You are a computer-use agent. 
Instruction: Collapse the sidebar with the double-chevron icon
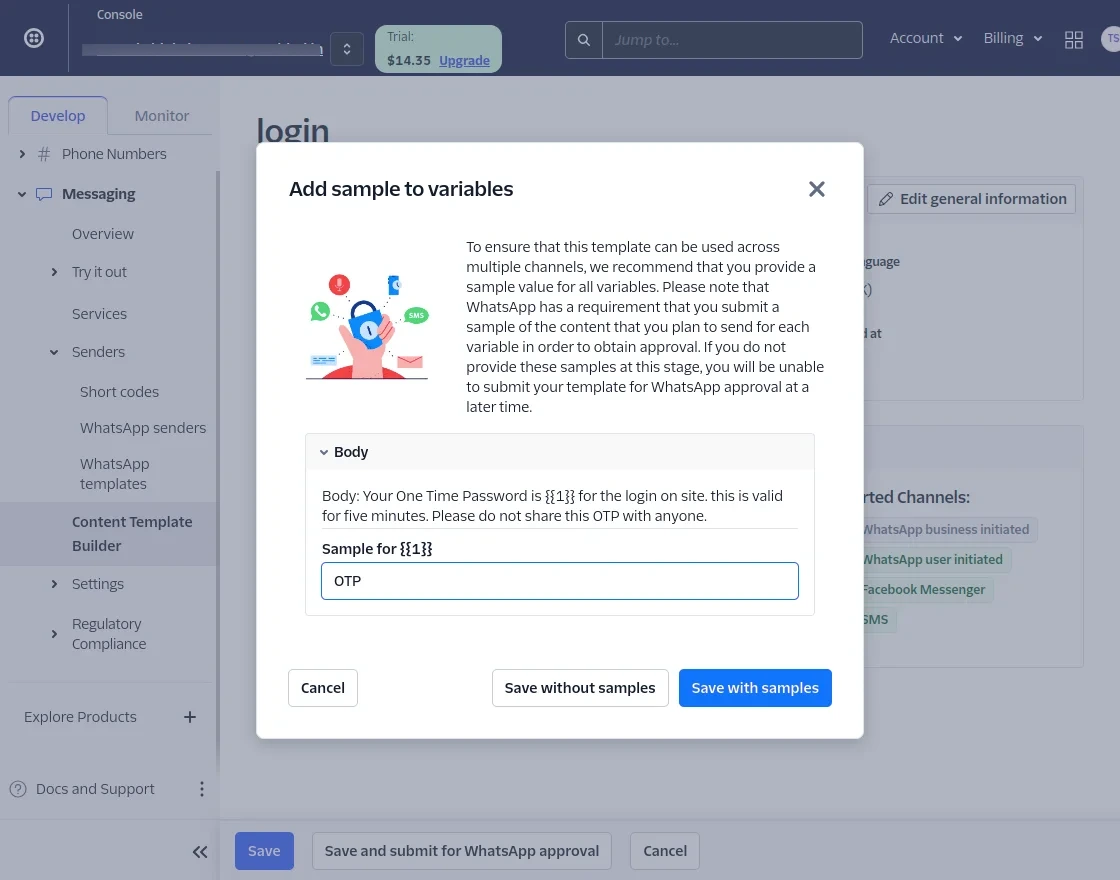(200, 851)
